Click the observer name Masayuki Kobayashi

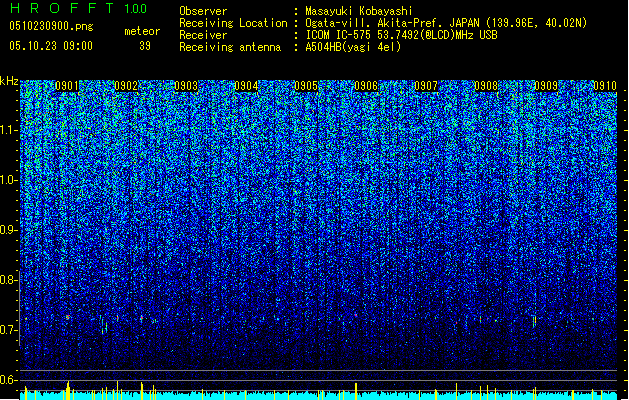click(x=359, y=11)
